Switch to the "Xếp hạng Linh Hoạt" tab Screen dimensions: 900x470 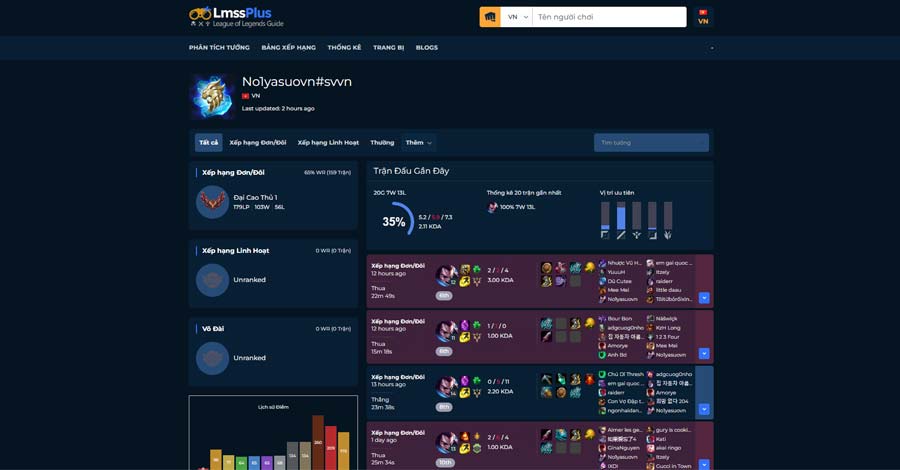click(328, 143)
